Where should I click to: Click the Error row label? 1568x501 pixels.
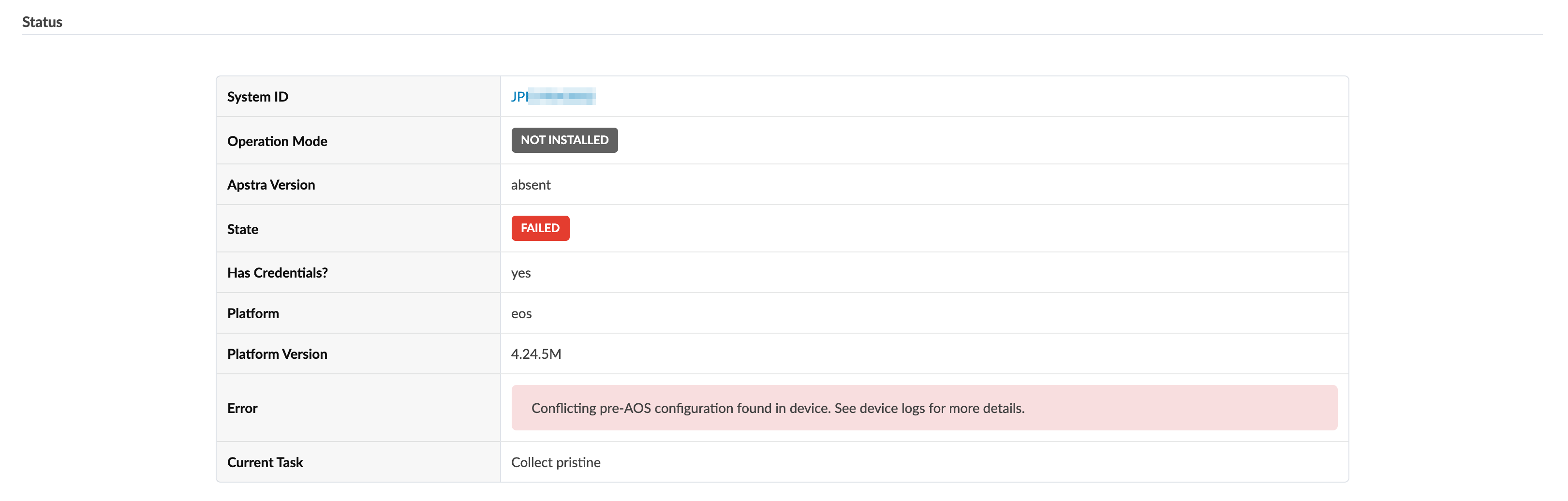242,409
